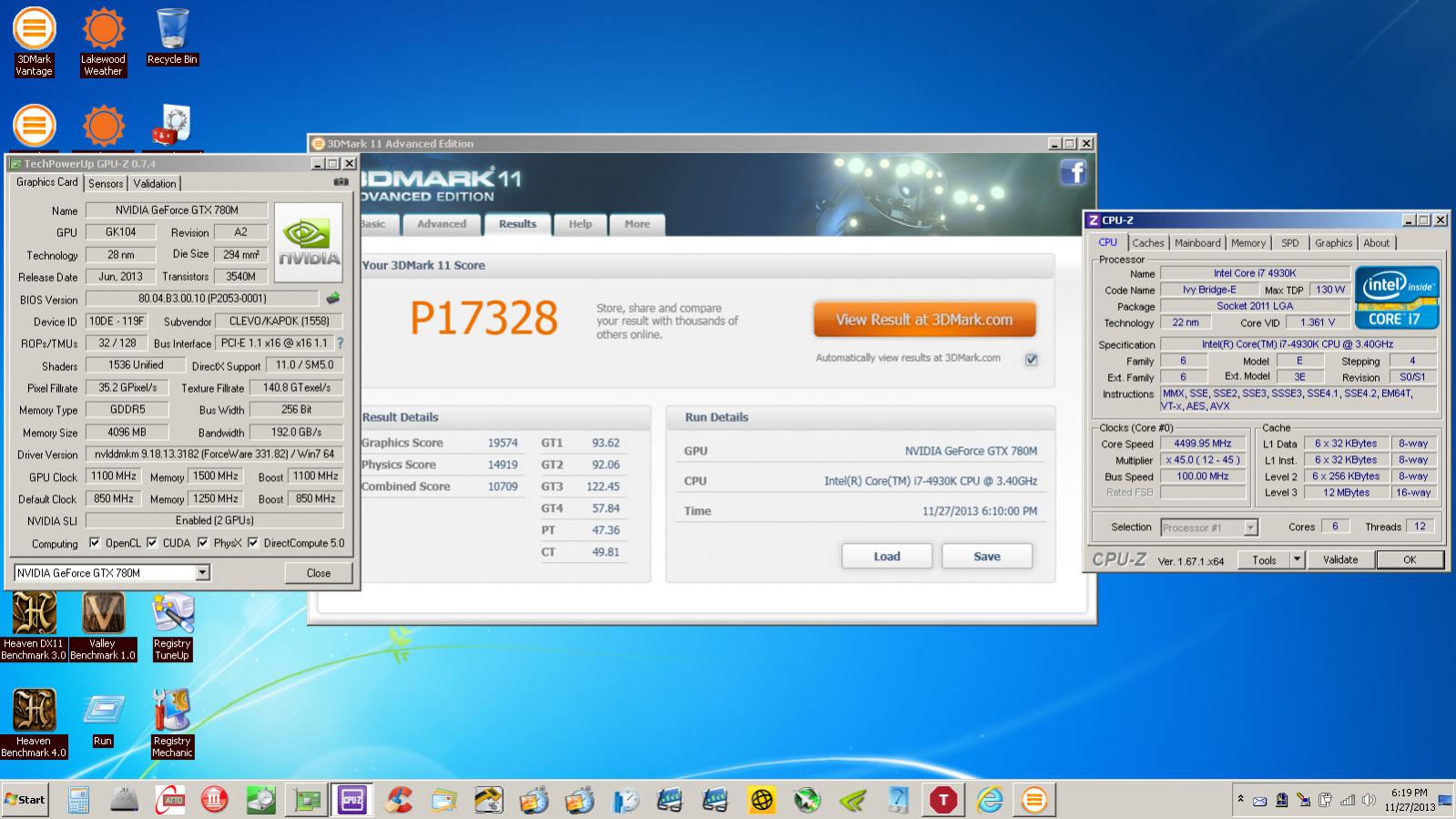1456x819 pixels.
Task: Click the Save button in Run Details
Action: tap(987, 557)
